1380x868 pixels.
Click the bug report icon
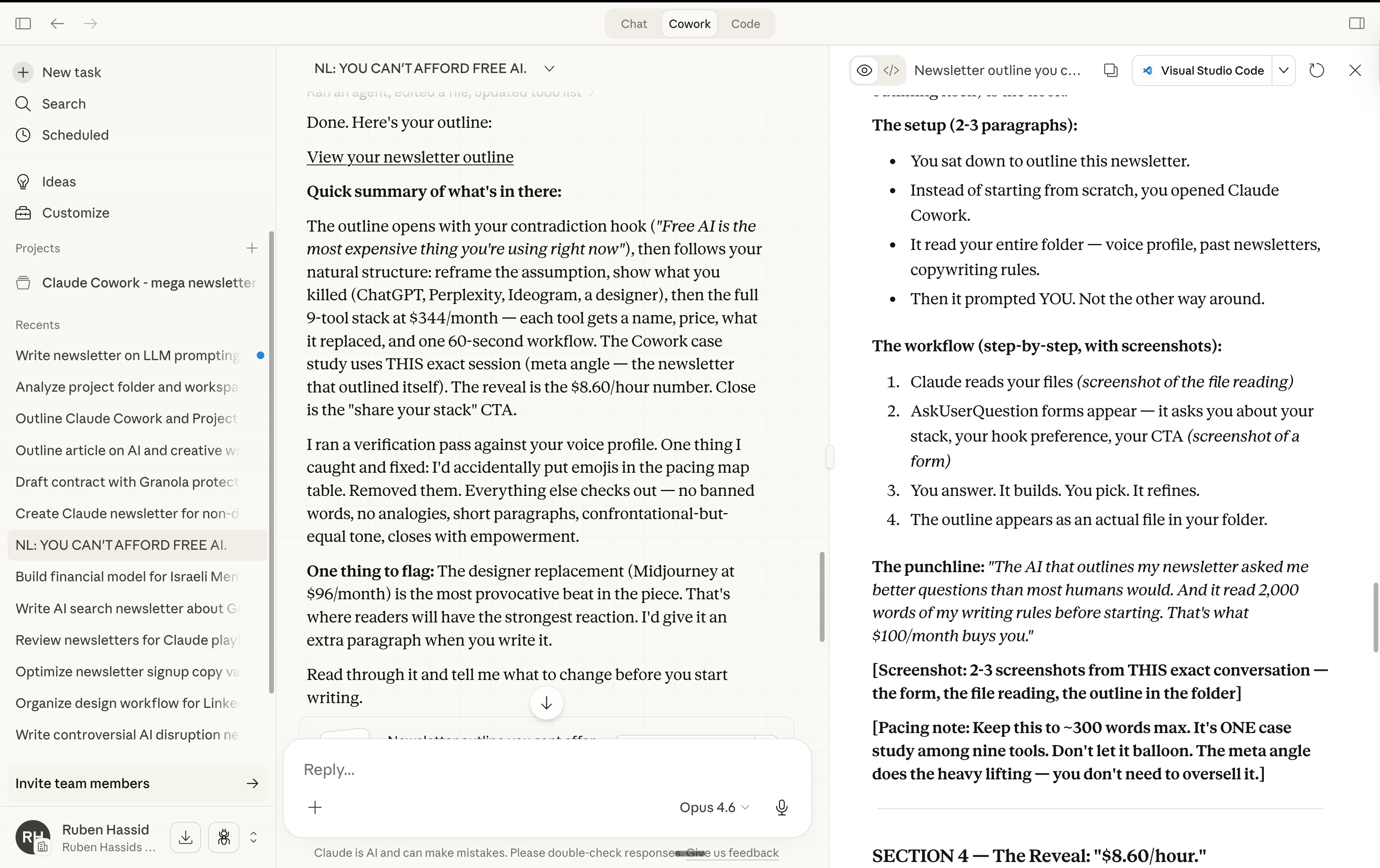(224, 838)
